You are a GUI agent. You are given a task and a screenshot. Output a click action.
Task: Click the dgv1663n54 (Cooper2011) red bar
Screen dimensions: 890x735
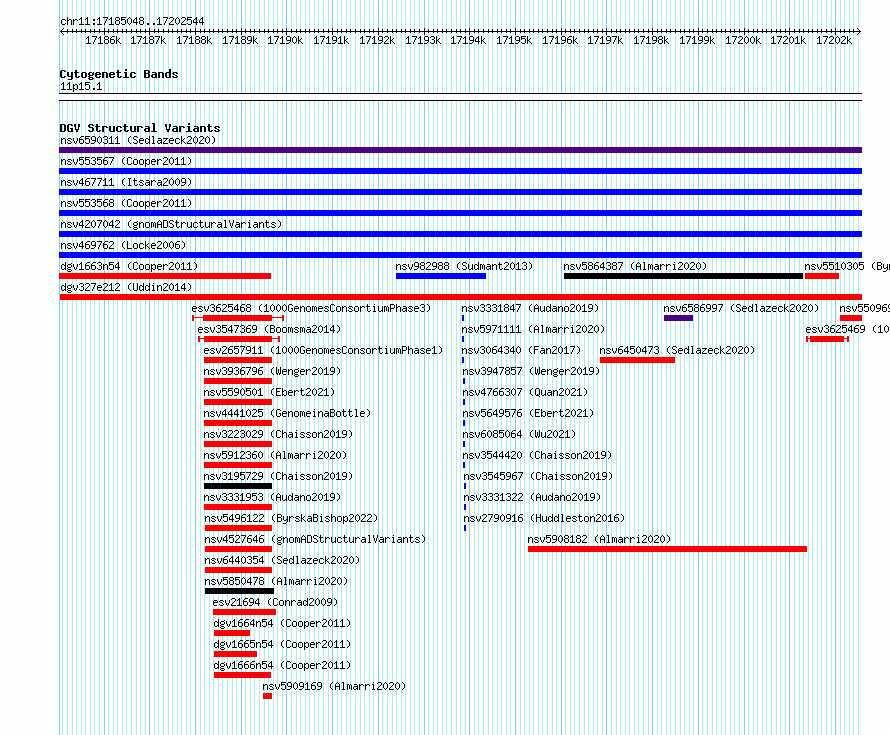pos(165,276)
